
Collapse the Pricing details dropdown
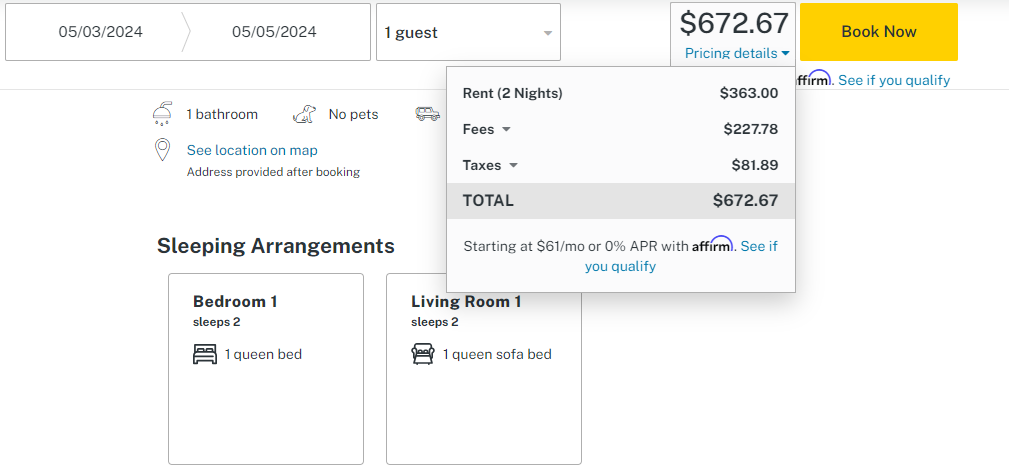(x=737, y=53)
